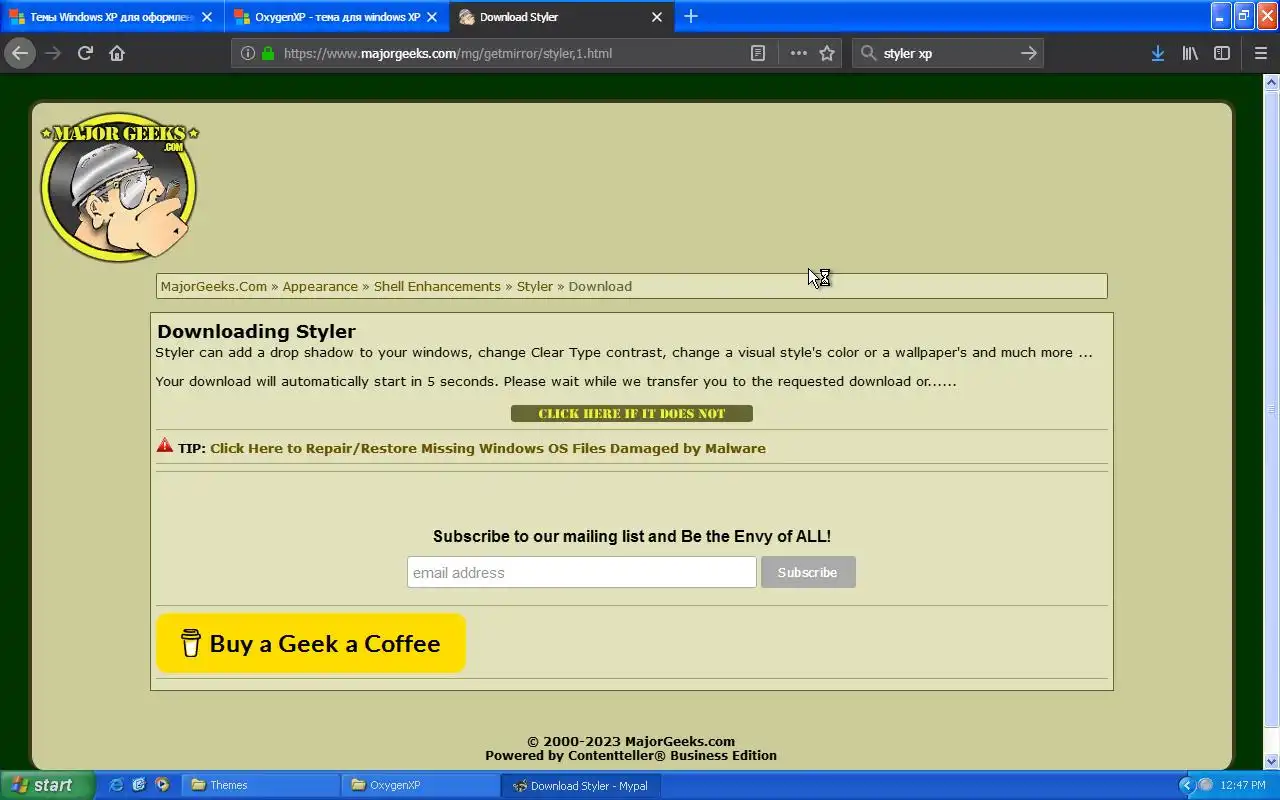Click the © 2000-2023 MajorGeeks.com footer text
Screen dimensions: 1280x800
631,741
